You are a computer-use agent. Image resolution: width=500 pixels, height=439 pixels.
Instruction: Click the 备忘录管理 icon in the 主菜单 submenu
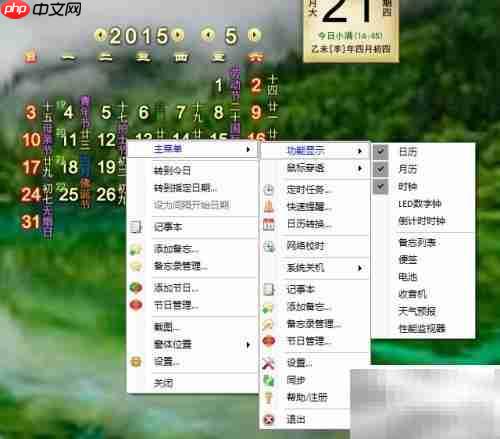[x=268, y=324]
